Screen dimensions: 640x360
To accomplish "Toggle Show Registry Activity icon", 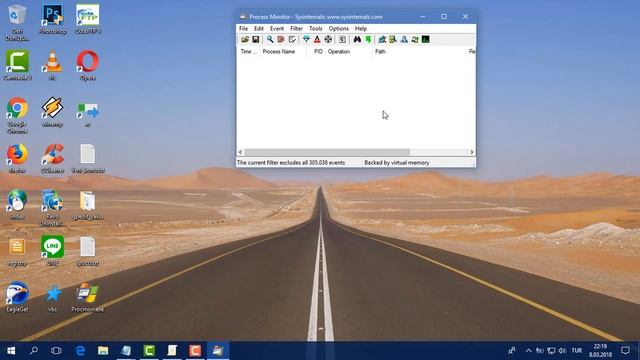I will [x=382, y=40].
